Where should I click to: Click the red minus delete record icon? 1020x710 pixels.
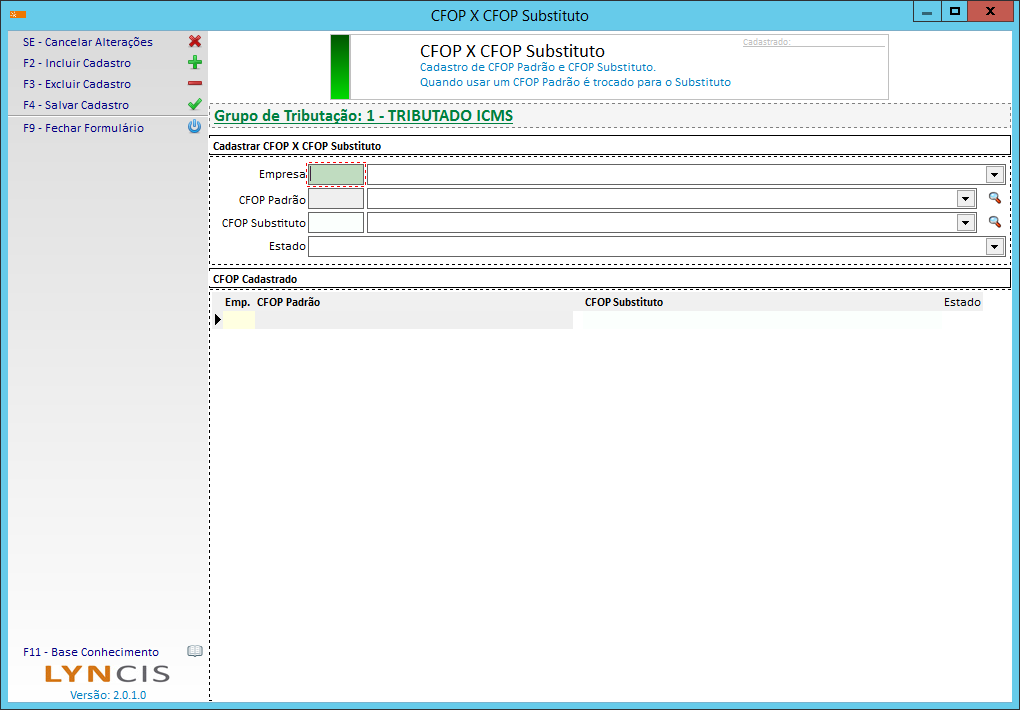pyautogui.click(x=195, y=84)
